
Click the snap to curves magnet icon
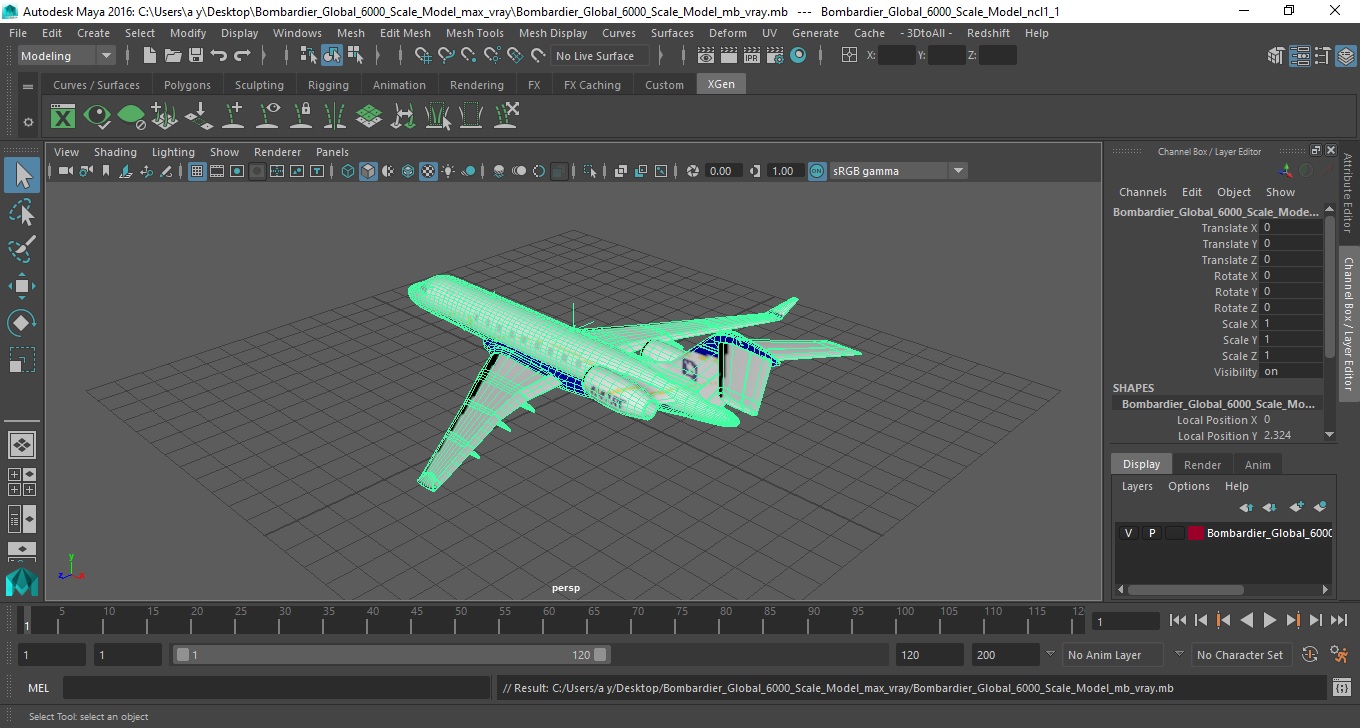pyautogui.click(x=446, y=56)
